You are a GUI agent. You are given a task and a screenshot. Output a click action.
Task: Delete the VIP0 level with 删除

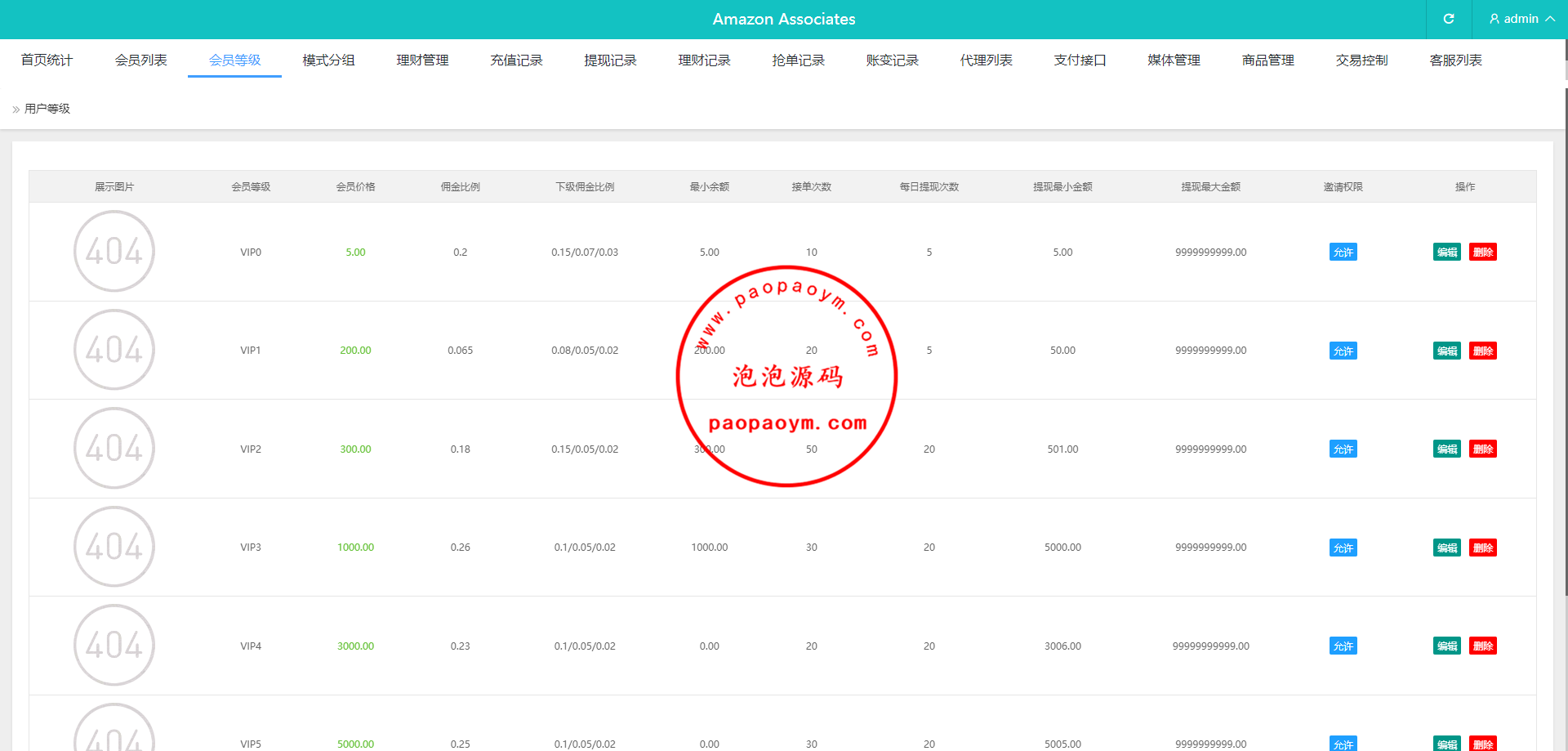click(x=1483, y=252)
